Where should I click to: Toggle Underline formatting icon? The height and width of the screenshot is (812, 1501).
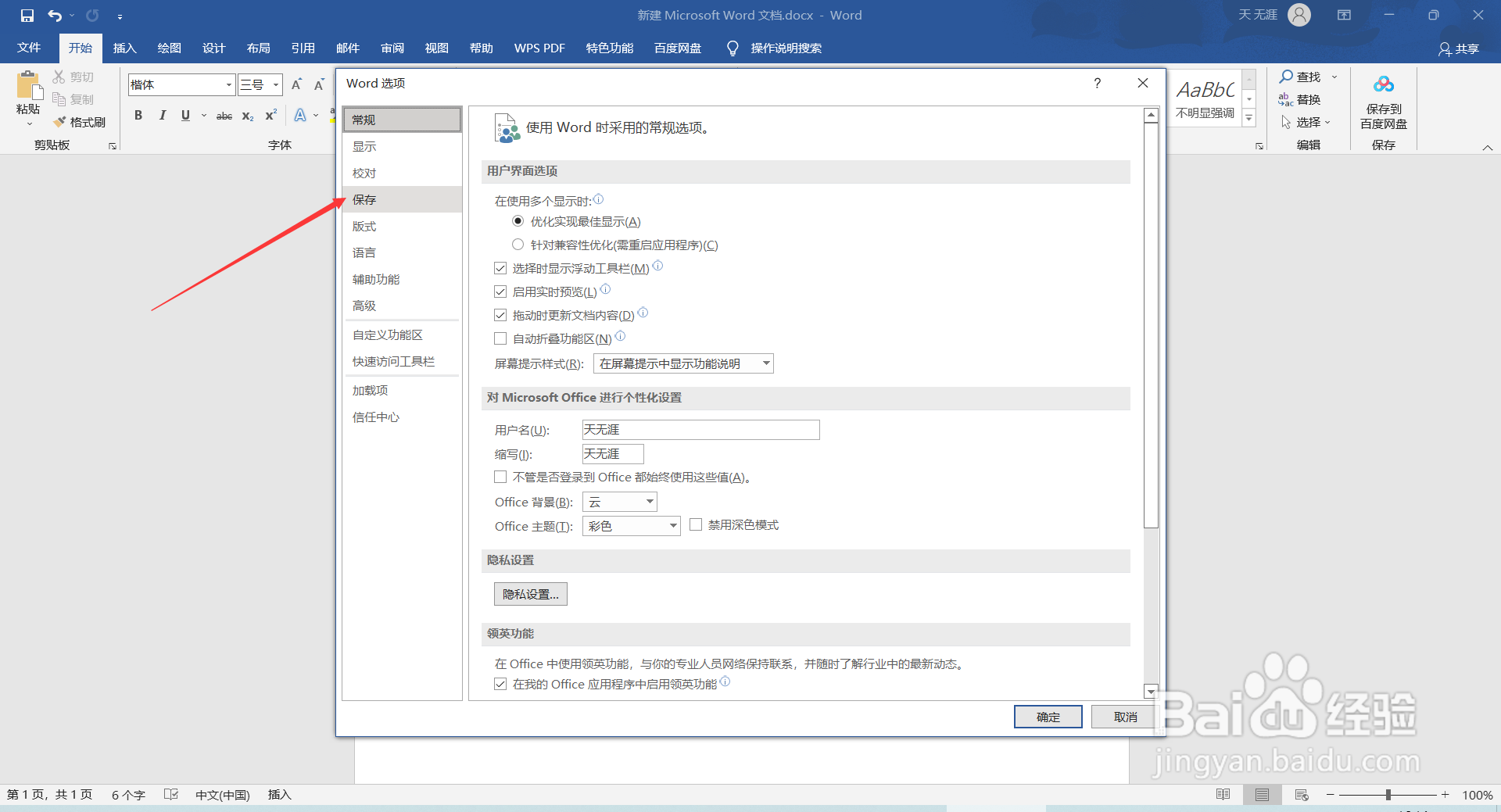[x=185, y=115]
